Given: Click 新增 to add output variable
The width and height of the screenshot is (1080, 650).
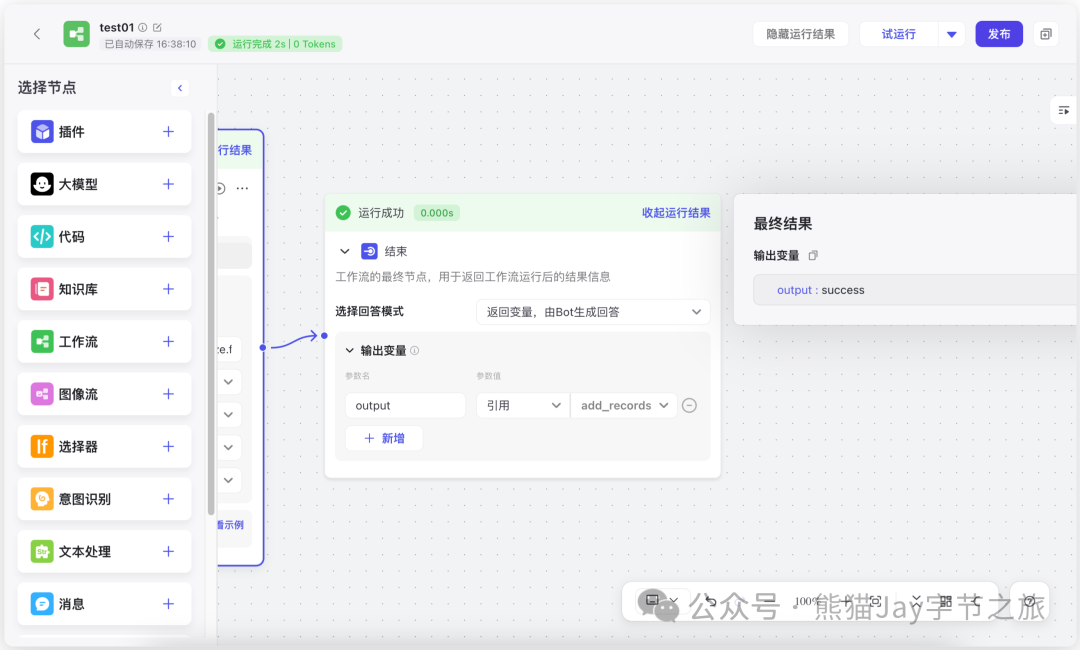Looking at the screenshot, I should (x=384, y=438).
